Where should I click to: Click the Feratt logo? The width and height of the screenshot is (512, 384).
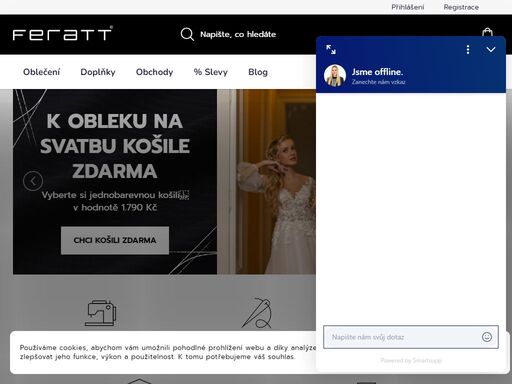click(x=63, y=33)
